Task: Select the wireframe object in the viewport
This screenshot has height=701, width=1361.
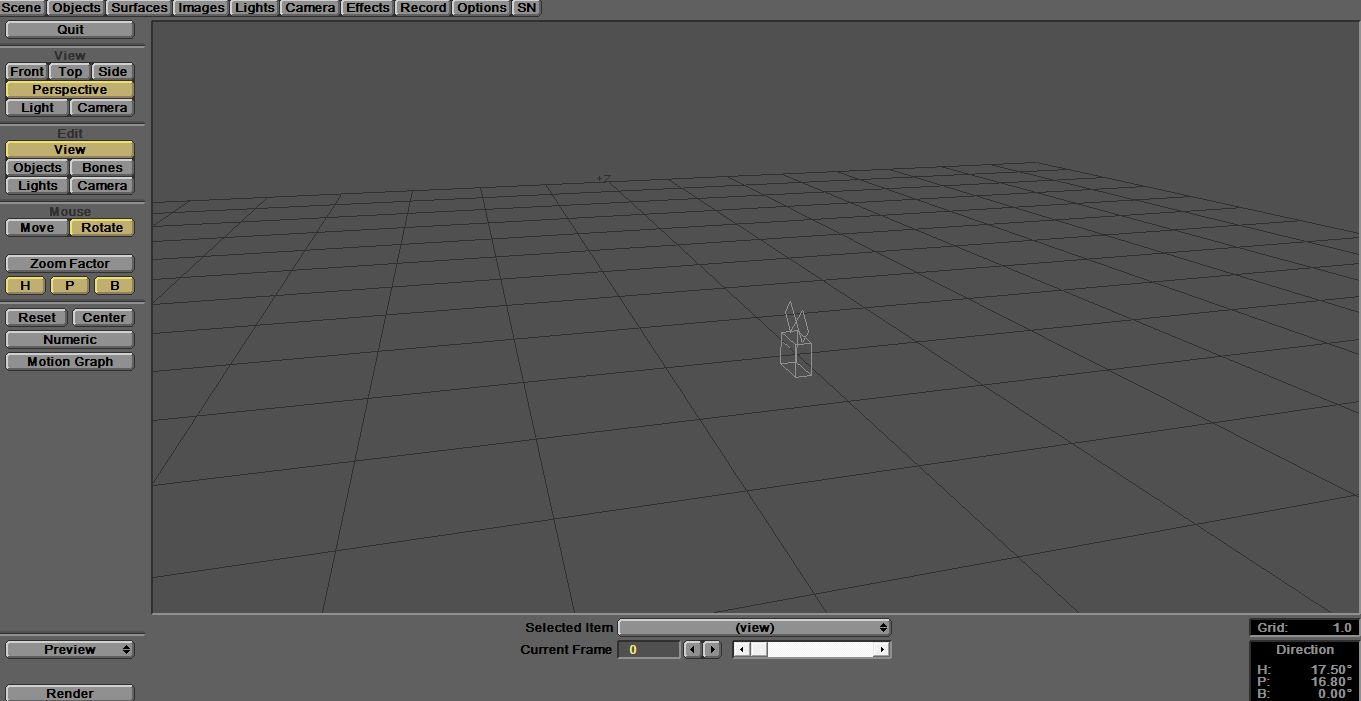Action: tap(796, 340)
